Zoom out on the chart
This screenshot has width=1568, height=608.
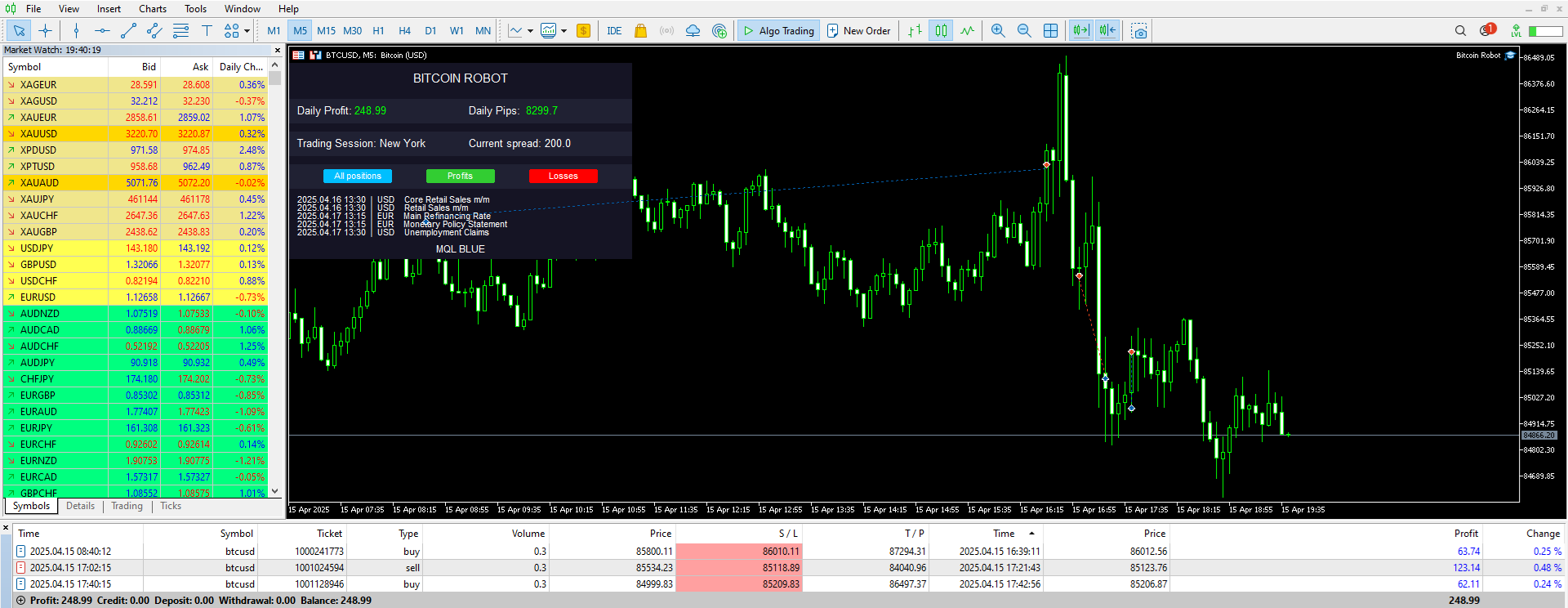1024,31
